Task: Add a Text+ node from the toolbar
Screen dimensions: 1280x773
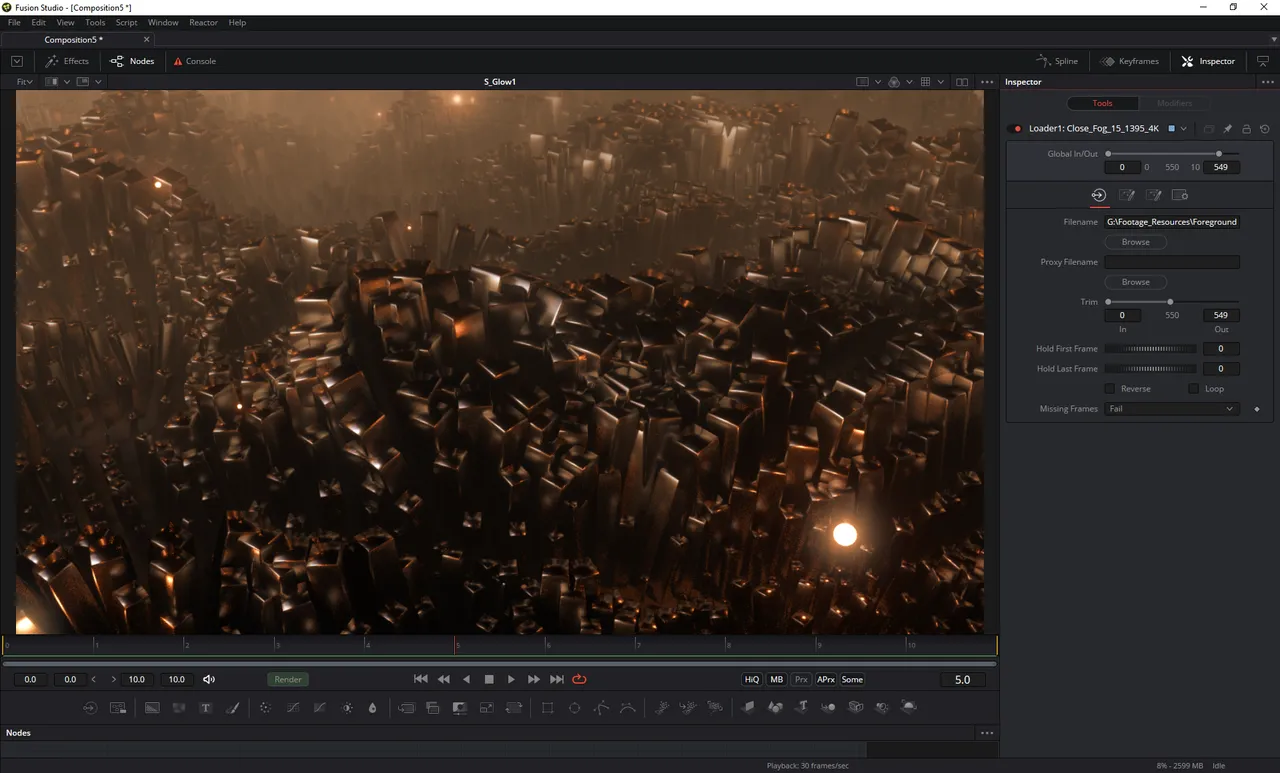Action: pos(206,707)
